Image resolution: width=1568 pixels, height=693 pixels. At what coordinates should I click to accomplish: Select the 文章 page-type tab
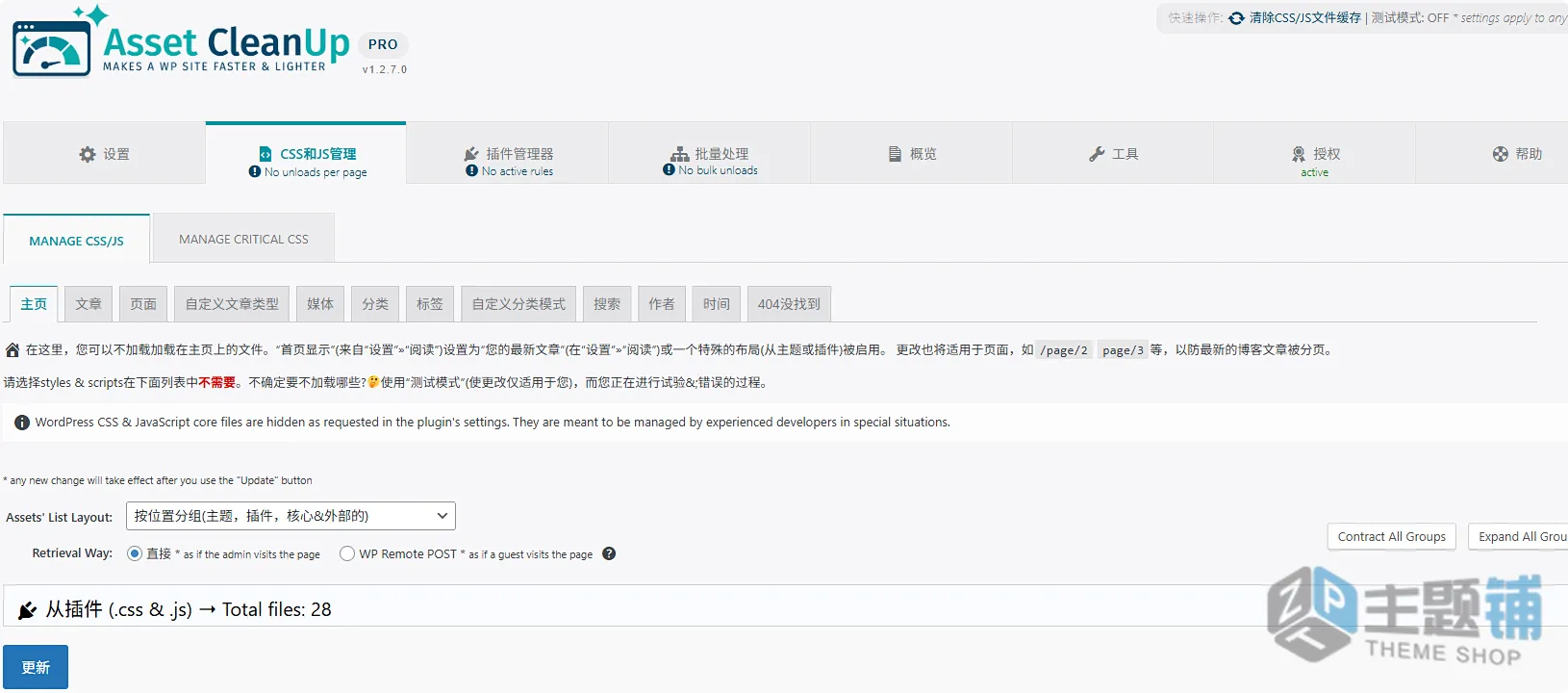(89, 303)
